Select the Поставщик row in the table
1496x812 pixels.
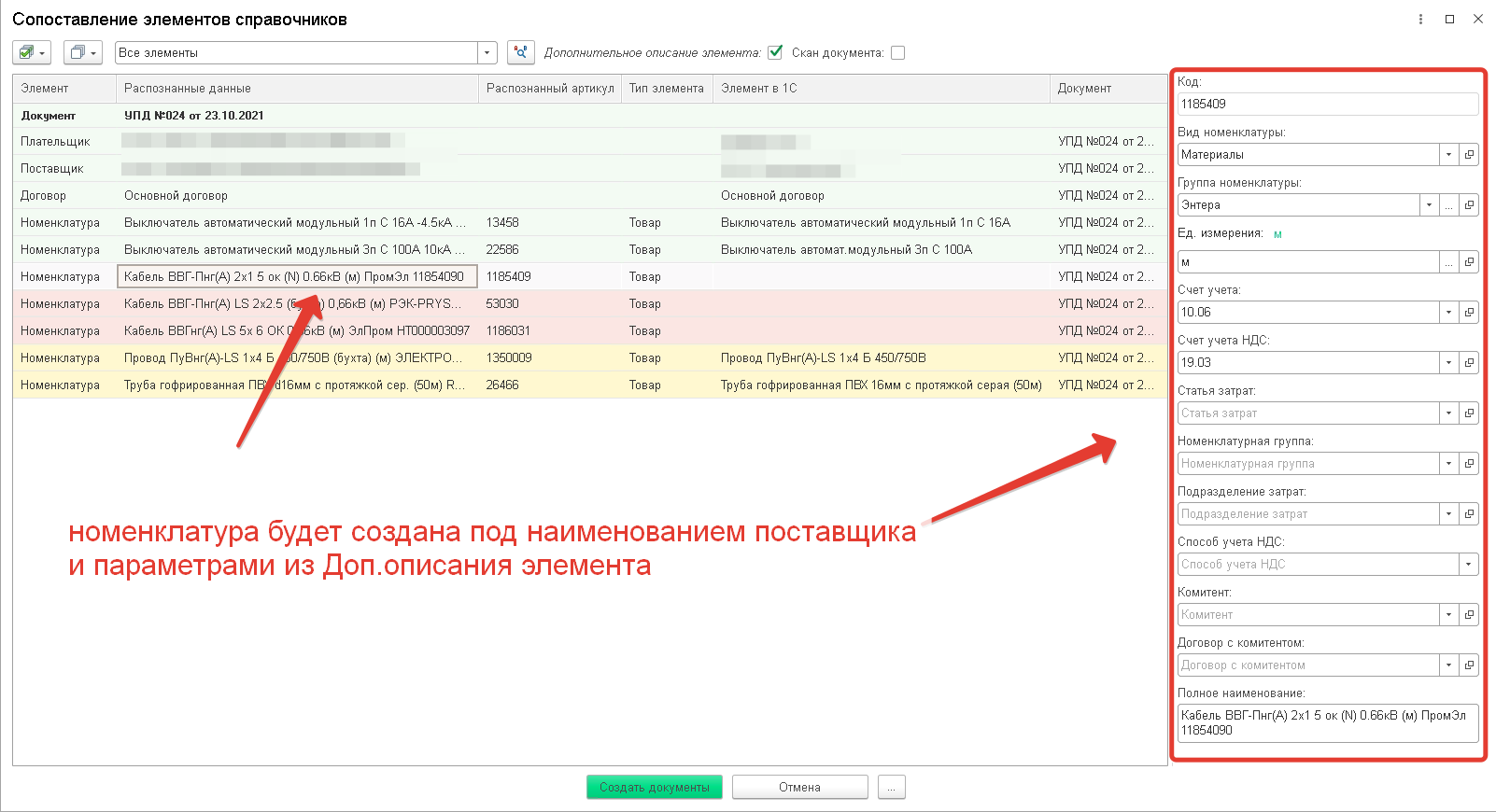tap(590, 169)
